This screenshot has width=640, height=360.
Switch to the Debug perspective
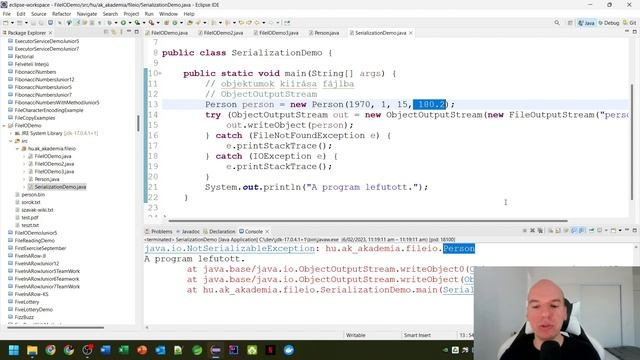[609, 23]
